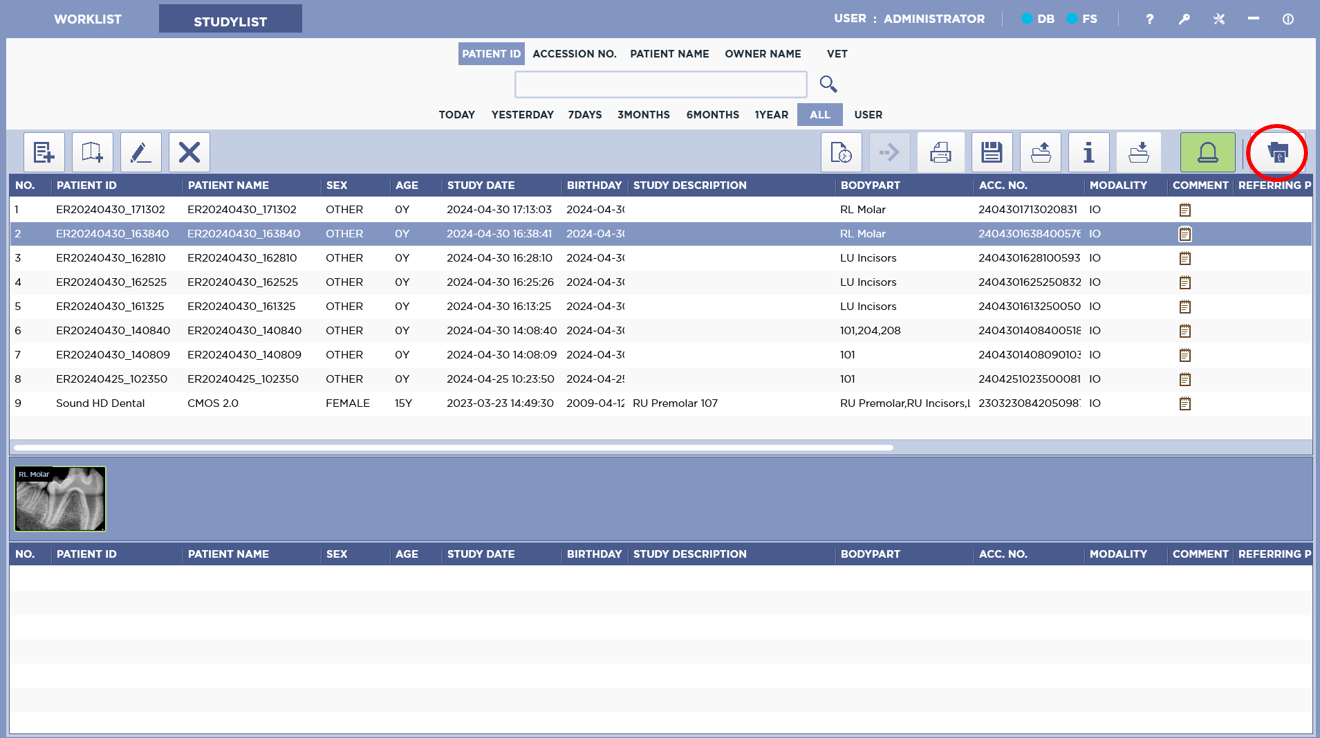
Task: Click the printer icon in toolbar
Action: tap(940, 152)
